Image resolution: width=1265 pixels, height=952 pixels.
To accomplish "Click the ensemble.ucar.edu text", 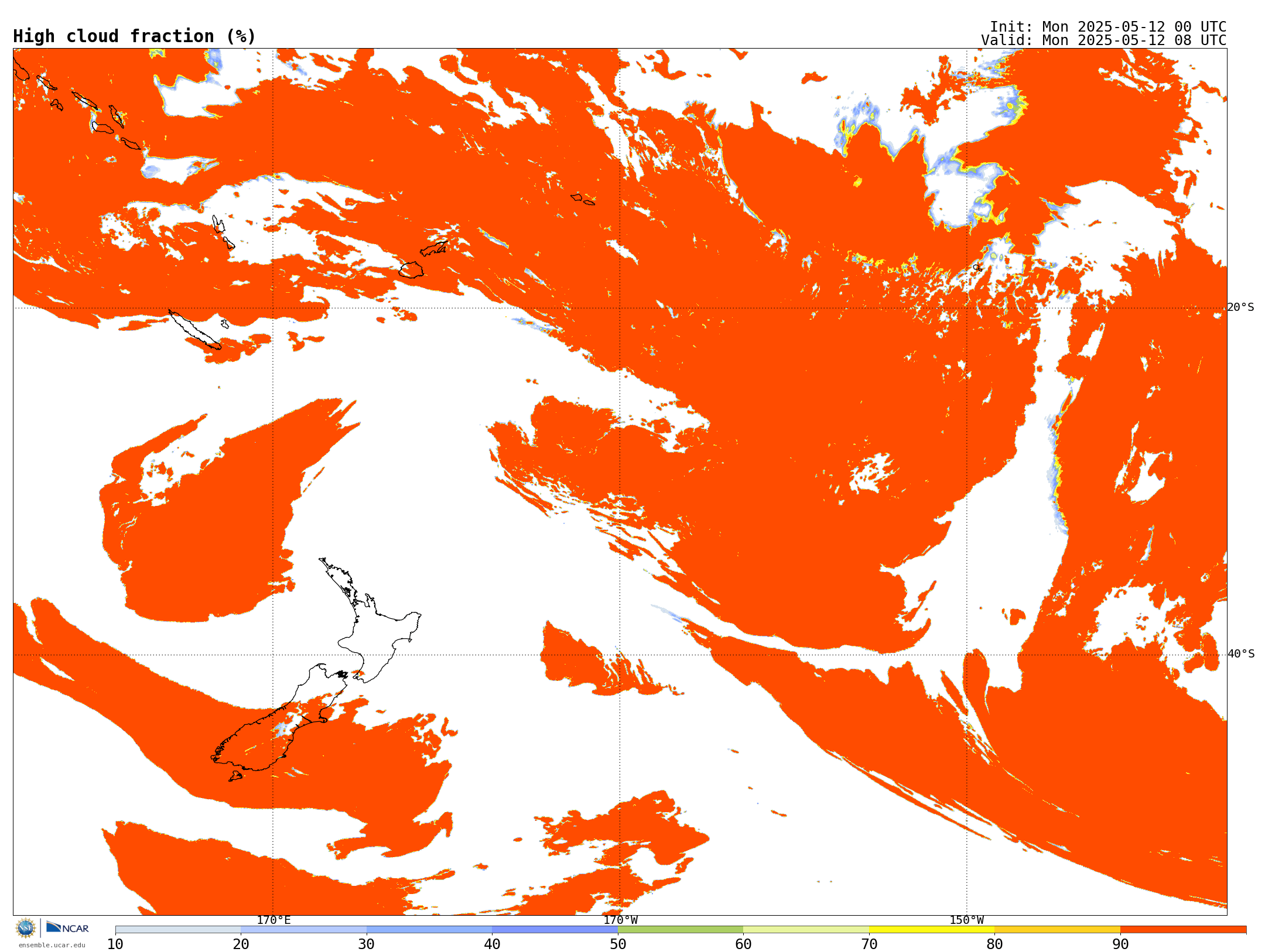I will click(52, 945).
